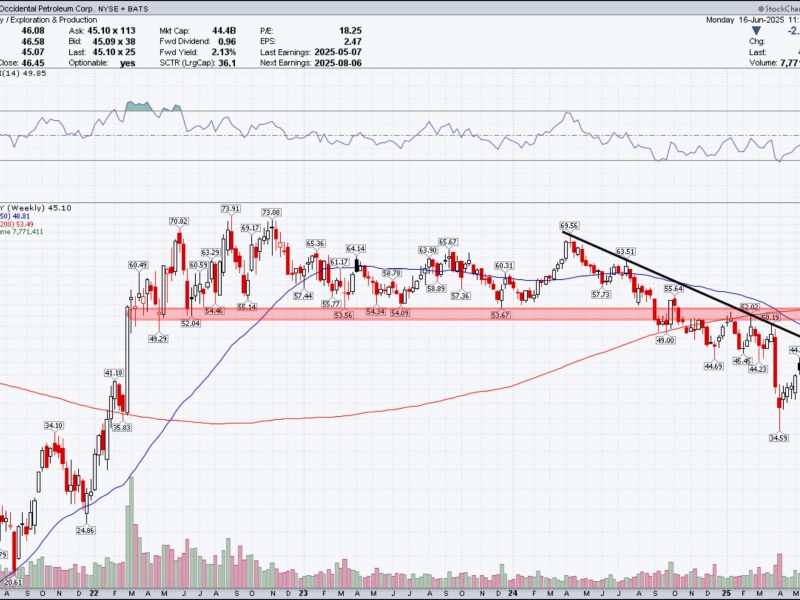
Task: Click the RSI (14) 49.85 indicator label
Action: click(x=23, y=73)
